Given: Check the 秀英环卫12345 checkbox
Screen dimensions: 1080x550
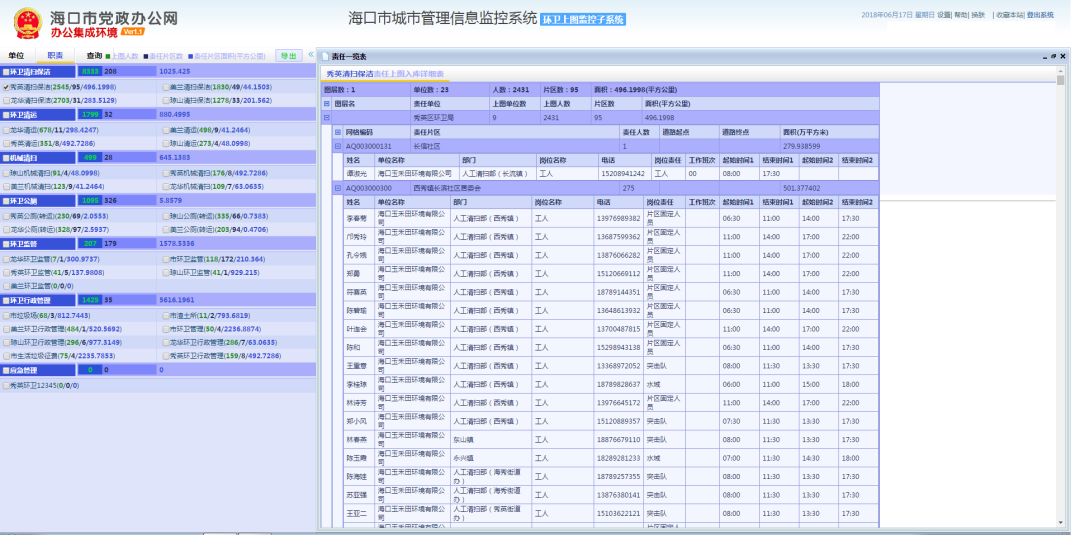Looking at the screenshot, I should tap(6, 386).
